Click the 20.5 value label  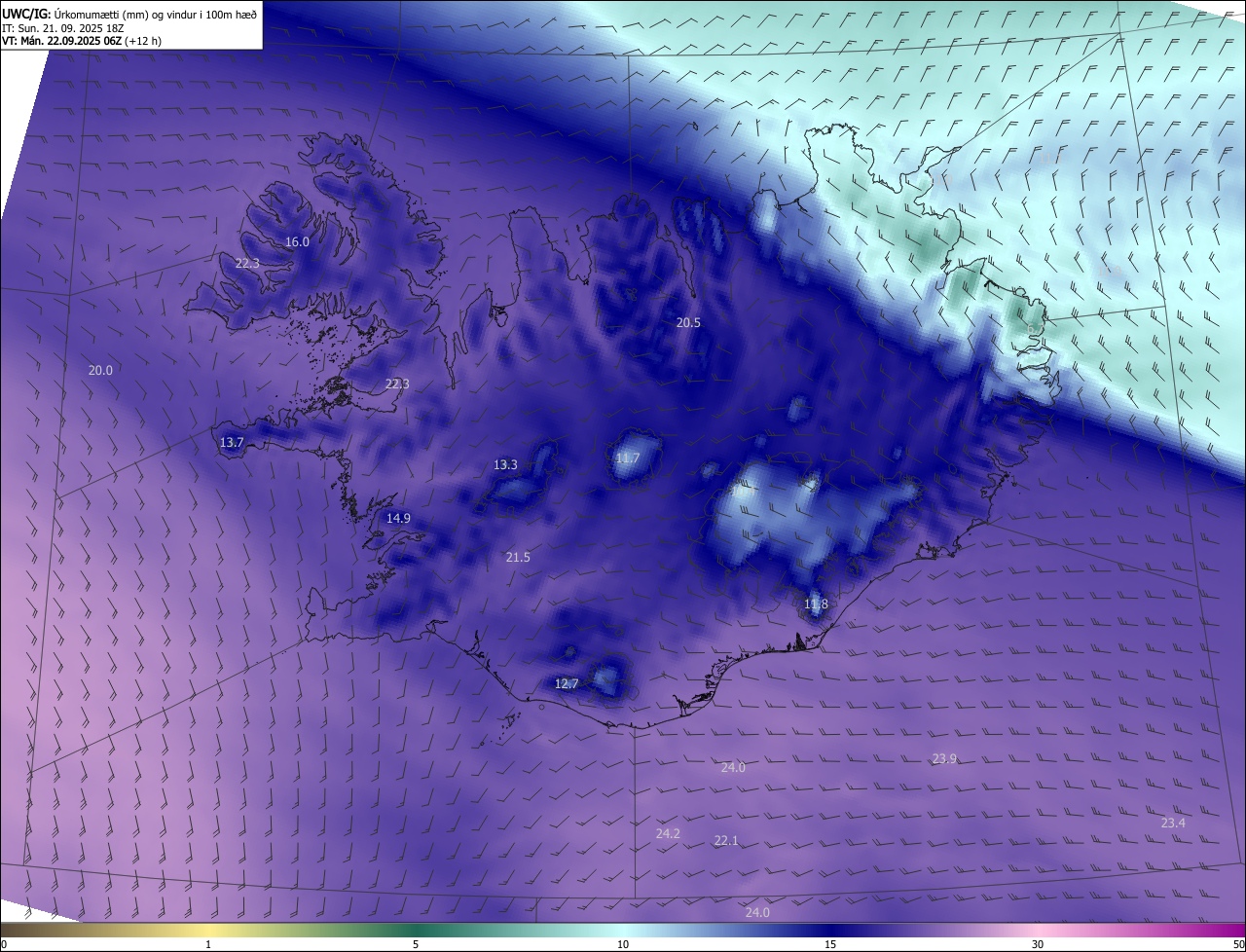[x=688, y=322]
